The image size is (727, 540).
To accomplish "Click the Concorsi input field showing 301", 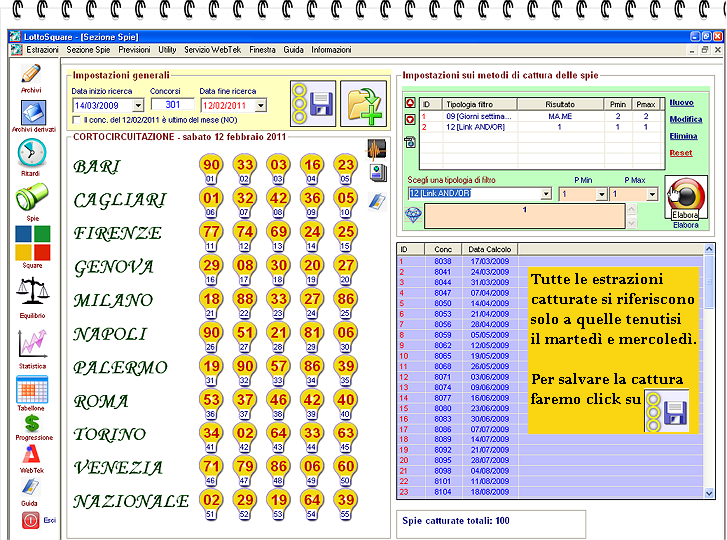I will coord(172,105).
